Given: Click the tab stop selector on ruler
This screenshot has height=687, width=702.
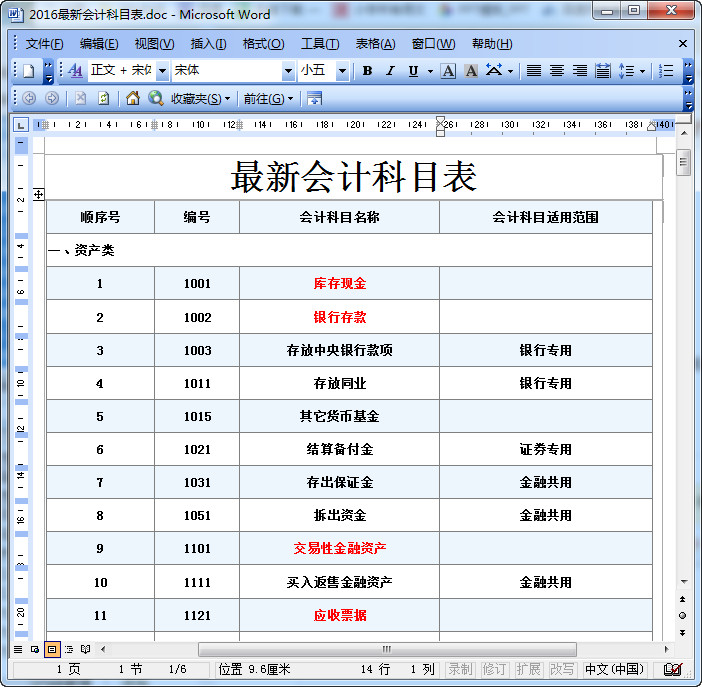Looking at the screenshot, I should tap(21, 125).
